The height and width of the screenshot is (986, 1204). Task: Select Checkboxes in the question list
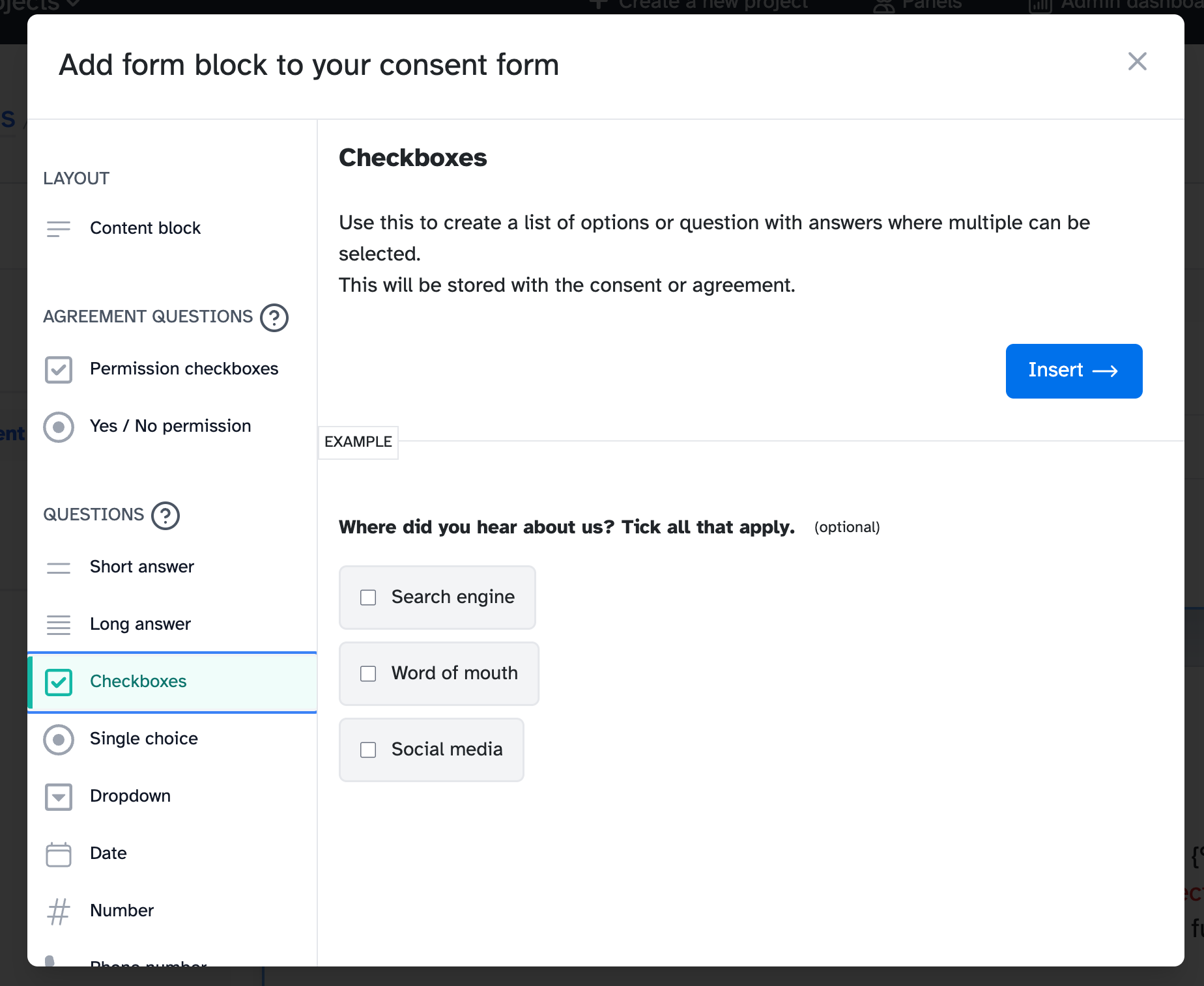coord(138,681)
